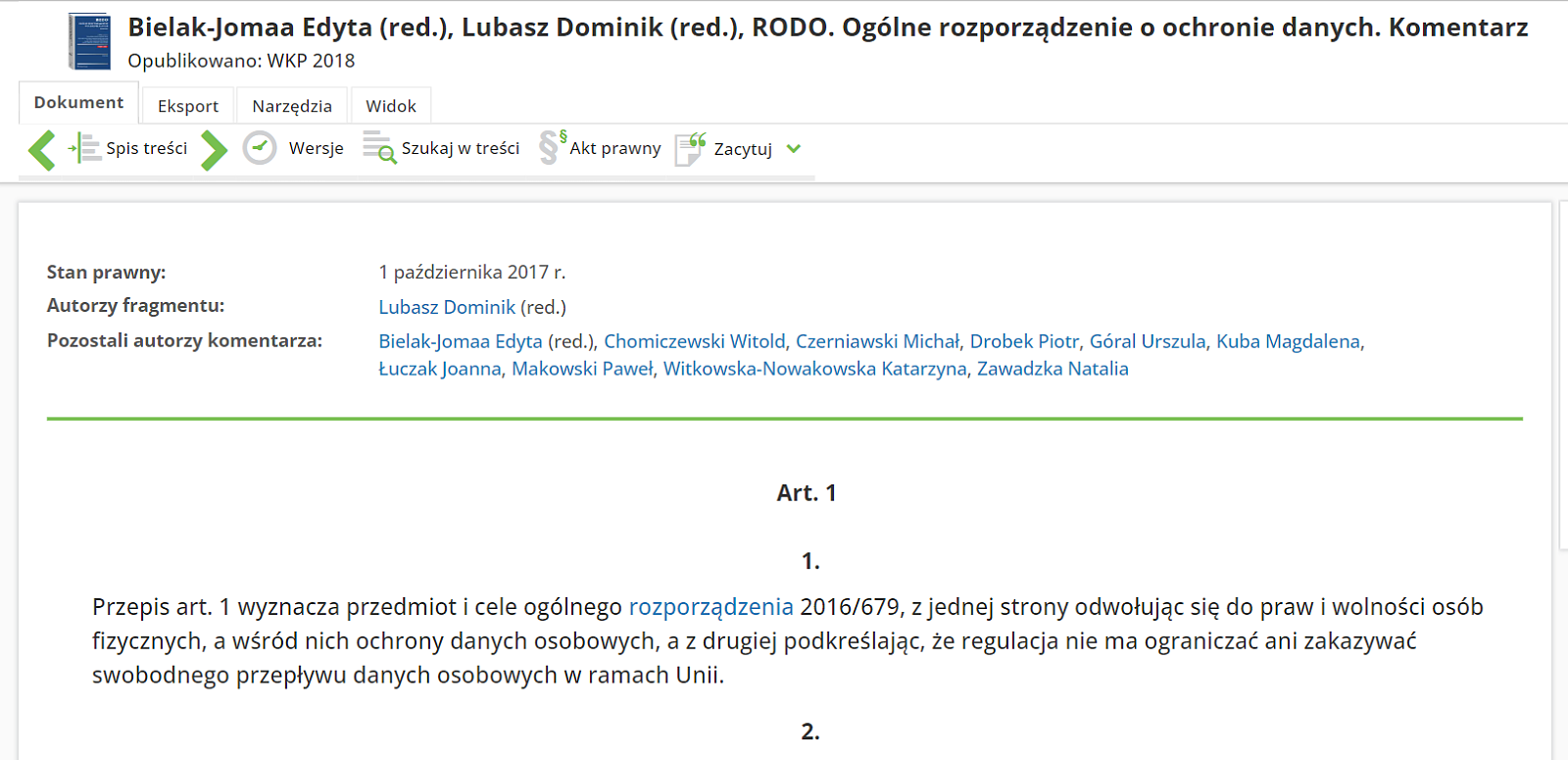1568x760 pixels.
Task: Open Szukaj w treści search icon
Action: tap(378, 148)
